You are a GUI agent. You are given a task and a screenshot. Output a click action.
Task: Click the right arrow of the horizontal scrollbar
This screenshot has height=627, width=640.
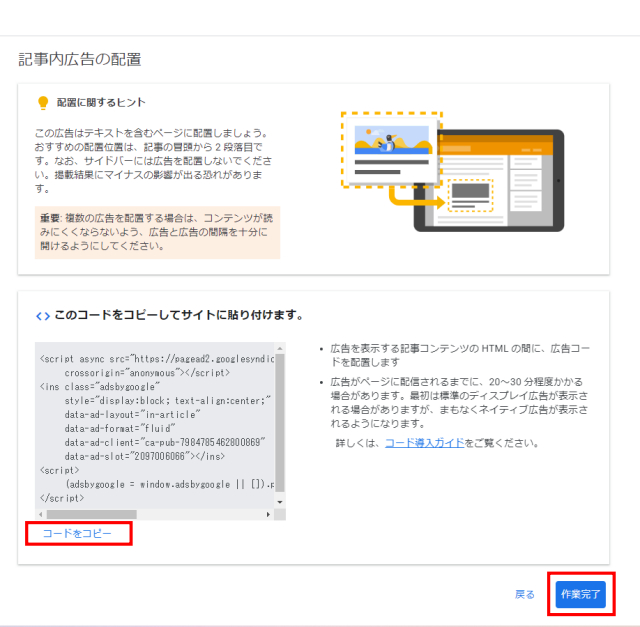click(x=268, y=514)
